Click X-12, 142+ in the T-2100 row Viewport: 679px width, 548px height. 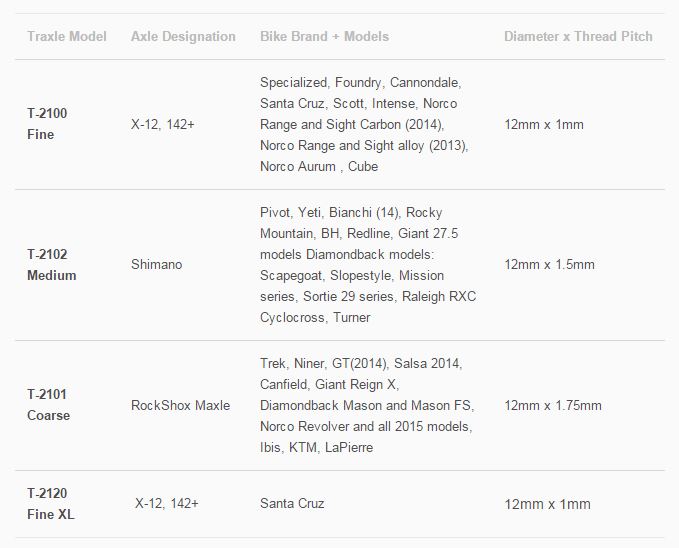tap(163, 125)
